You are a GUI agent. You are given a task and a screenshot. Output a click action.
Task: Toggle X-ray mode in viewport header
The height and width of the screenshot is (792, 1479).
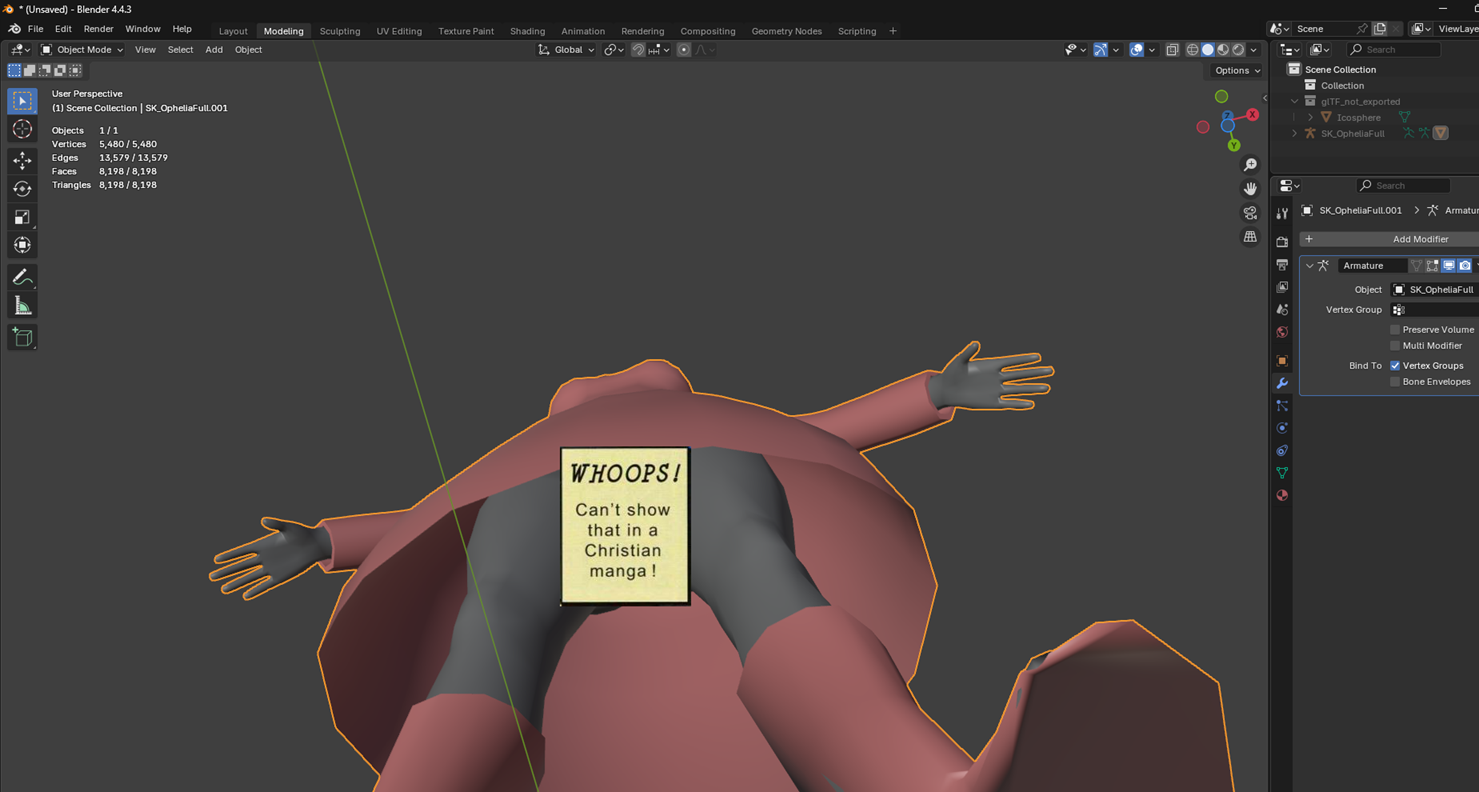click(1172, 49)
